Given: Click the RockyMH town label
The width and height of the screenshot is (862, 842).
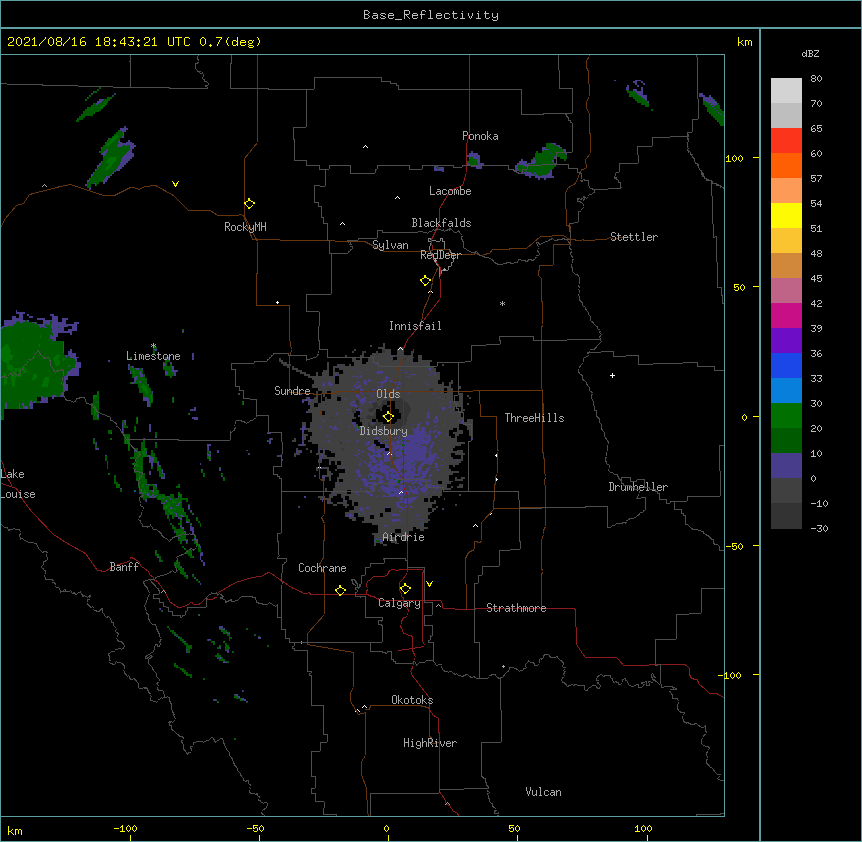Looking at the screenshot, I should tap(245, 227).
